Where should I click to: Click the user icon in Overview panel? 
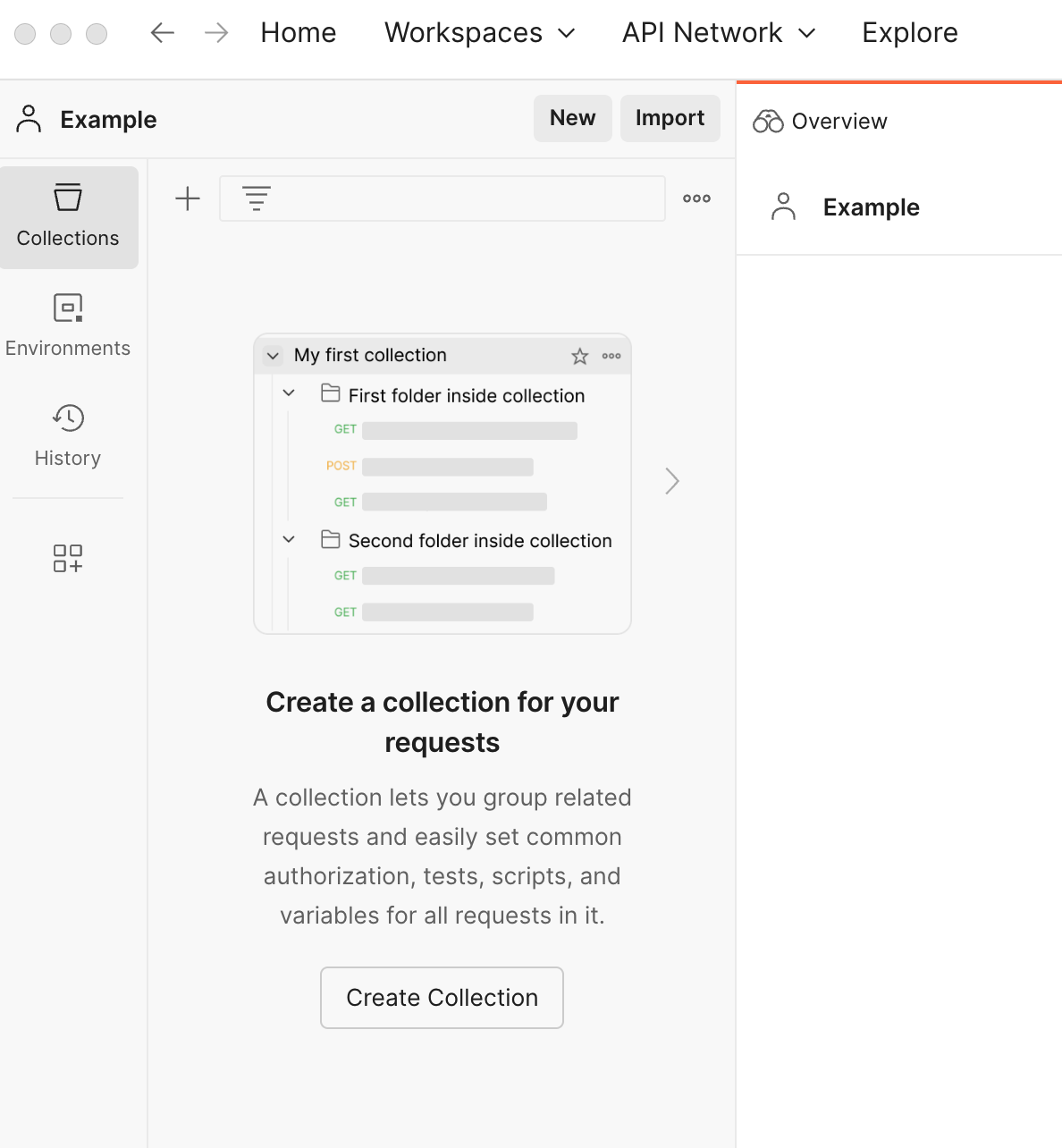[784, 207]
